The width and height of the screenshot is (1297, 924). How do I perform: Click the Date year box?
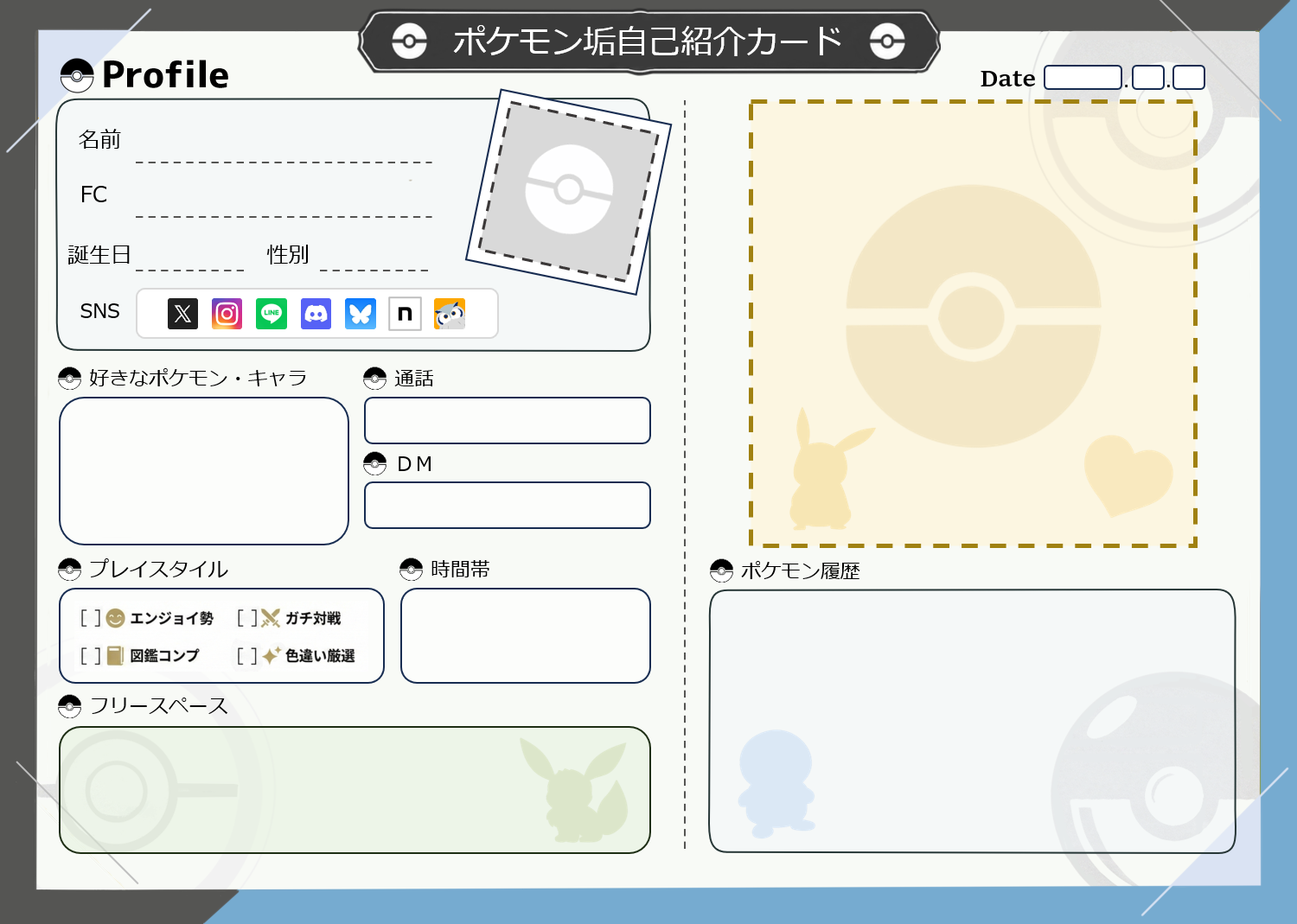[1083, 78]
